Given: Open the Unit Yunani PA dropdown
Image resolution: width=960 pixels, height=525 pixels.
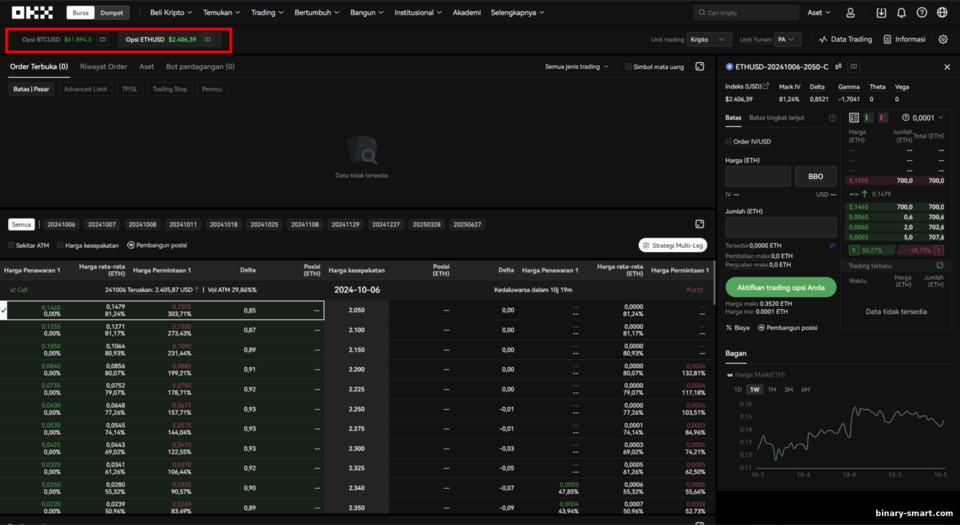Looking at the screenshot, I should [x=787, y=39].
